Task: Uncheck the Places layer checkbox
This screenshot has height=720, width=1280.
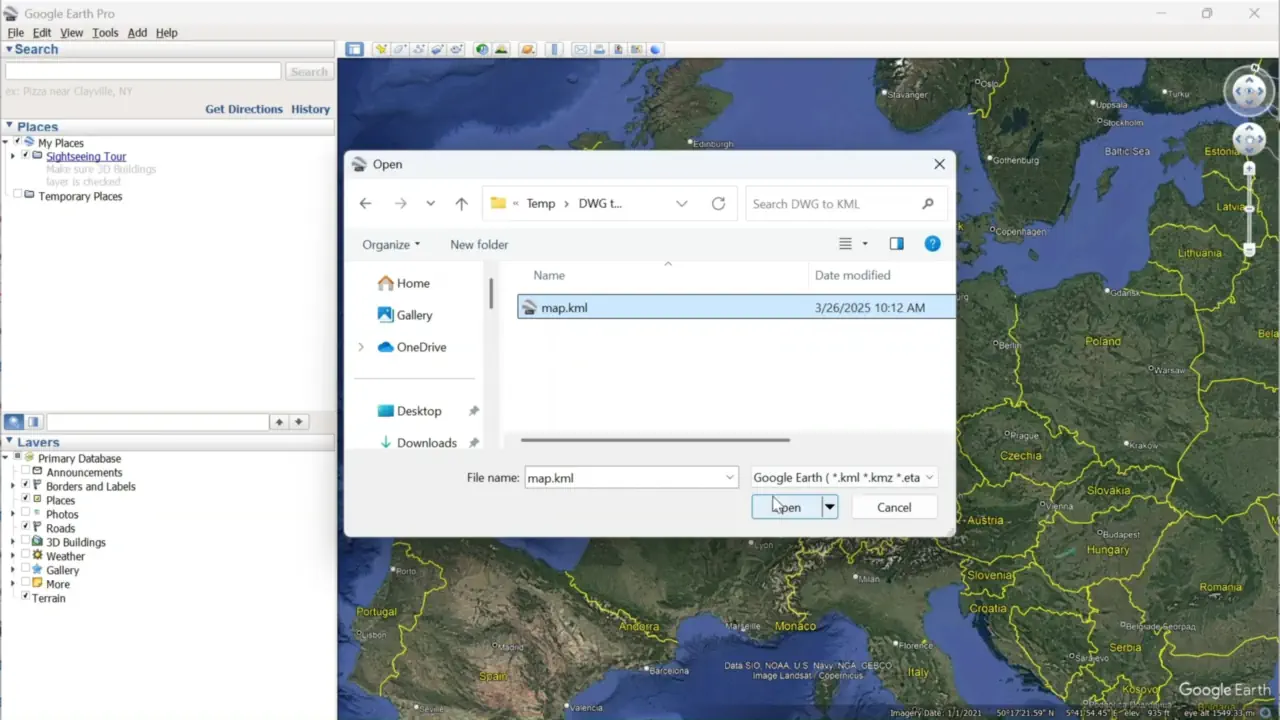Action: coord(25,500)
